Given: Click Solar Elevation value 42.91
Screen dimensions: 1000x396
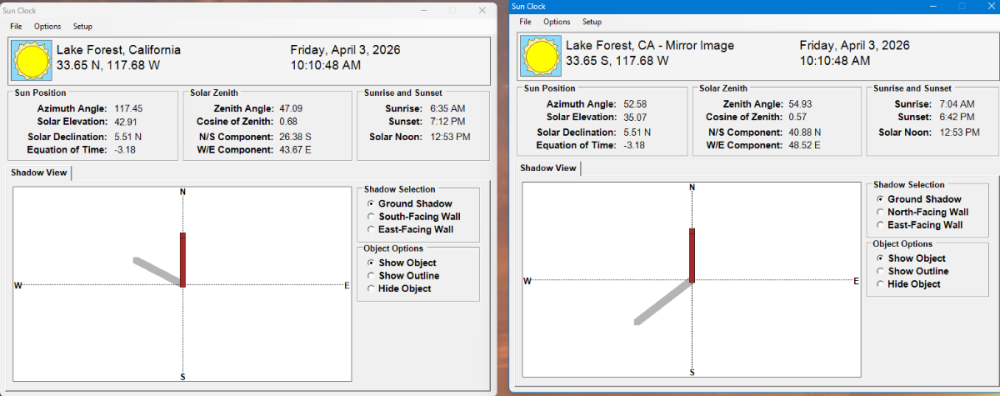Looking at the screenshot, I should point(126,121).
